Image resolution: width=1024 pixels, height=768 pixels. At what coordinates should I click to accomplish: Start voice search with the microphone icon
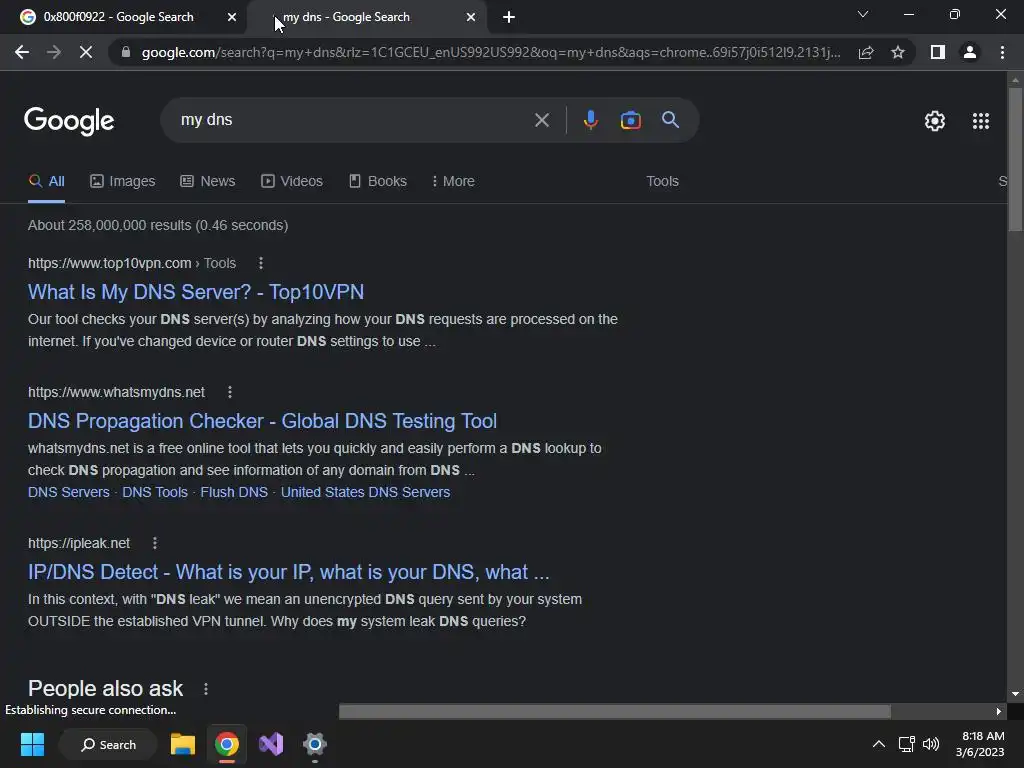tap(590, 120)
